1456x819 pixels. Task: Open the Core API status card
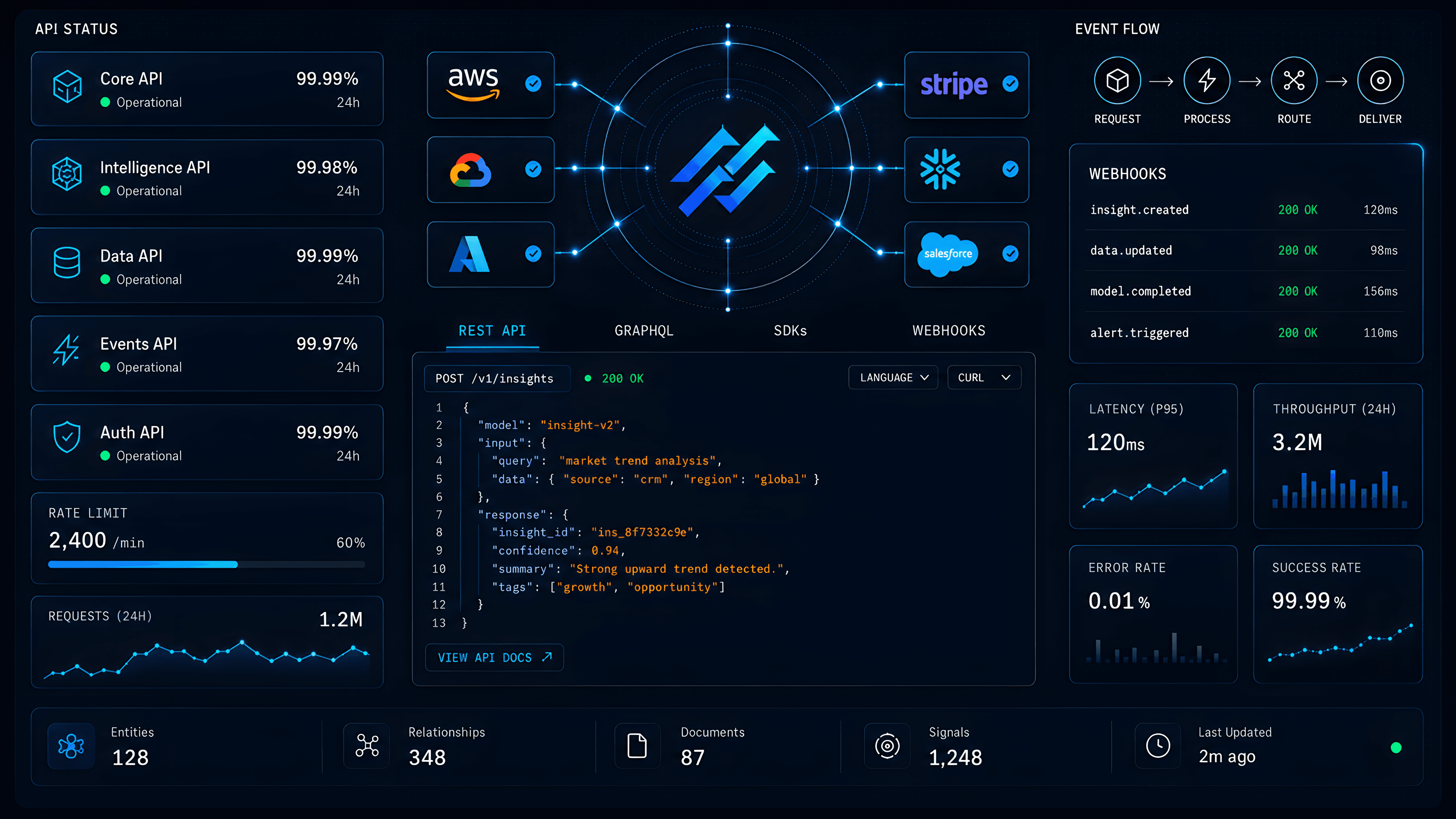pyautogui.click(x=207, y=89)
